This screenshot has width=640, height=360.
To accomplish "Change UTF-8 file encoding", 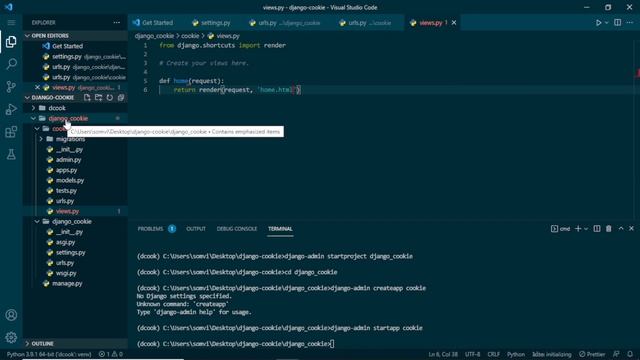I will coord(472,354).
